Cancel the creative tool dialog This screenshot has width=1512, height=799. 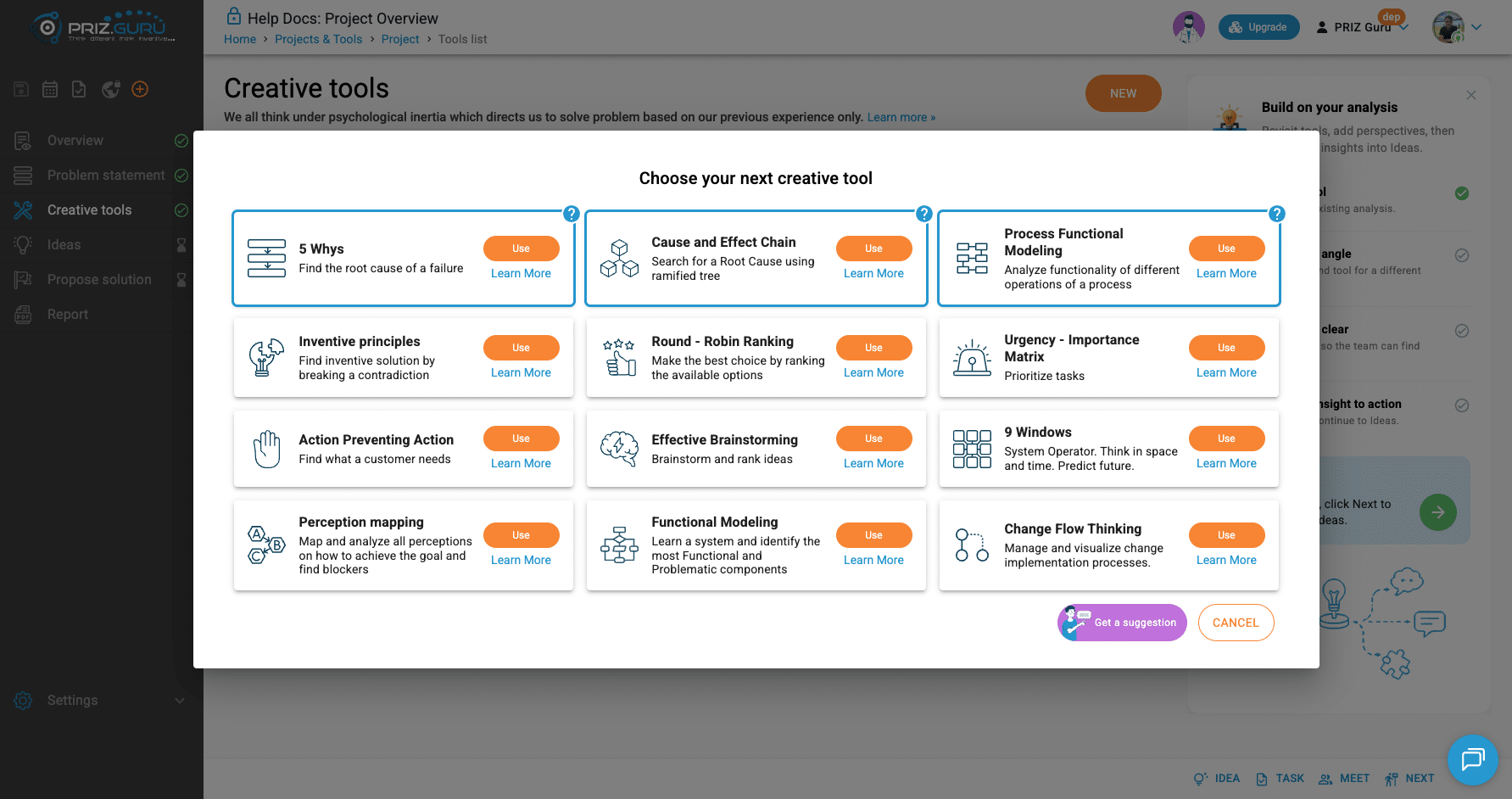[1236, 623]
